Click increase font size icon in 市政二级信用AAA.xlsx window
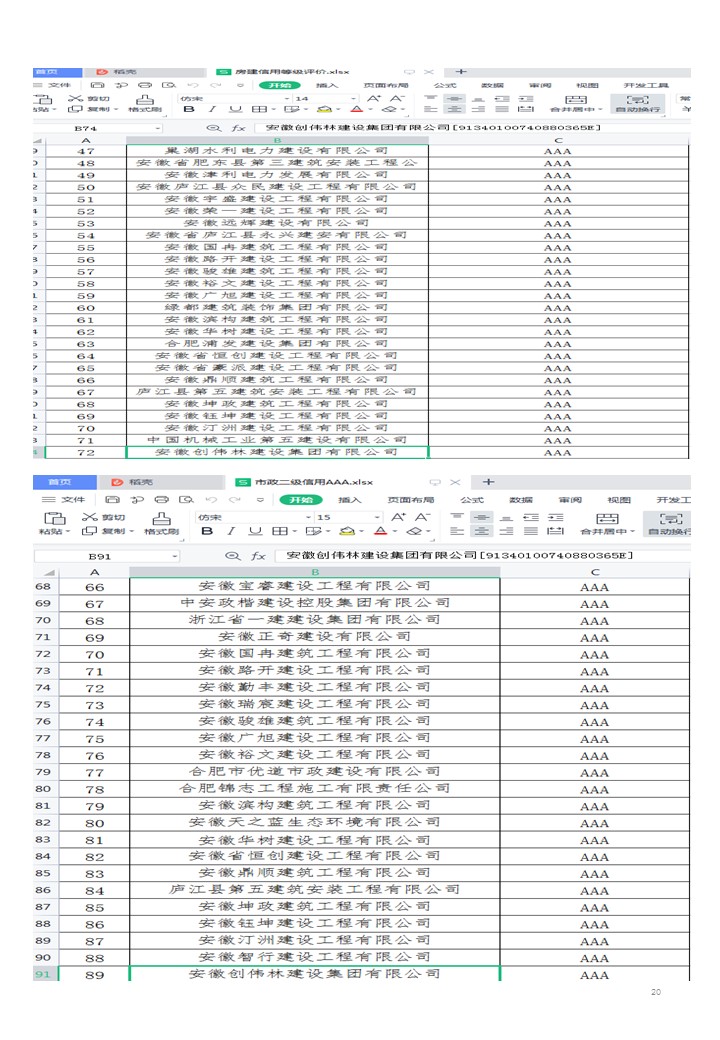 (x=398, y=517)
